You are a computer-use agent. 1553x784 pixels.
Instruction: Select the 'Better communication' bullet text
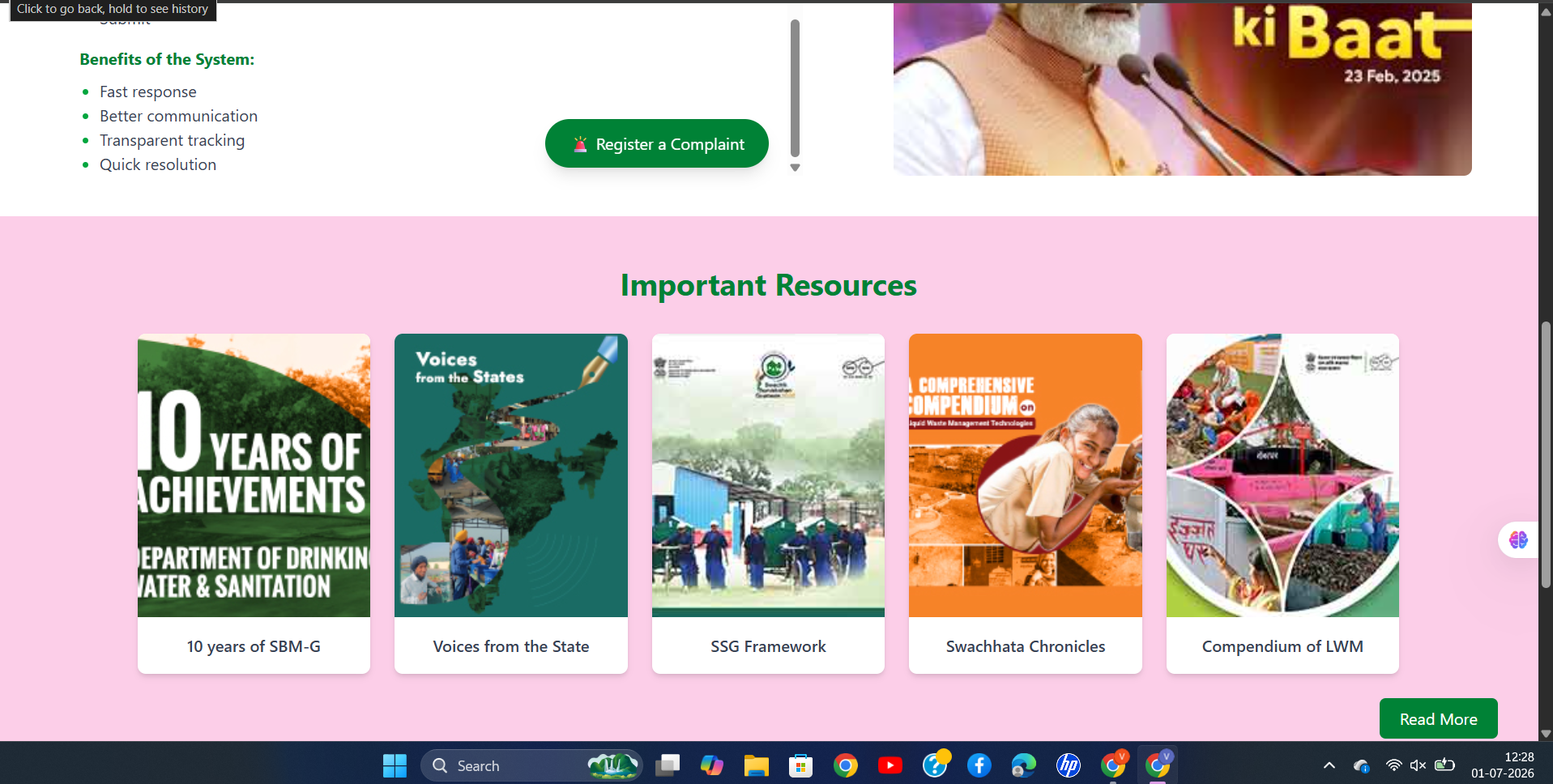(x=178, y=116)
